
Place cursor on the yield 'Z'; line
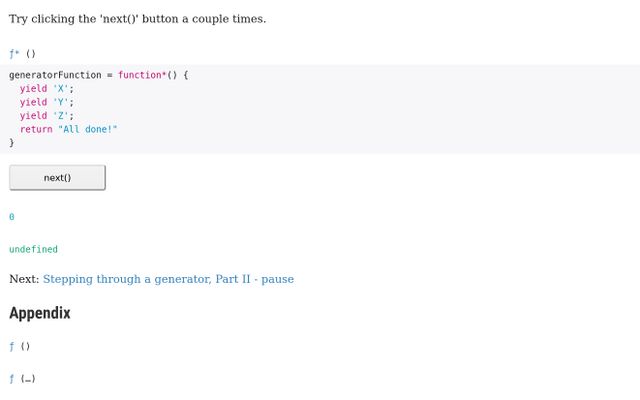pos(47,116)
